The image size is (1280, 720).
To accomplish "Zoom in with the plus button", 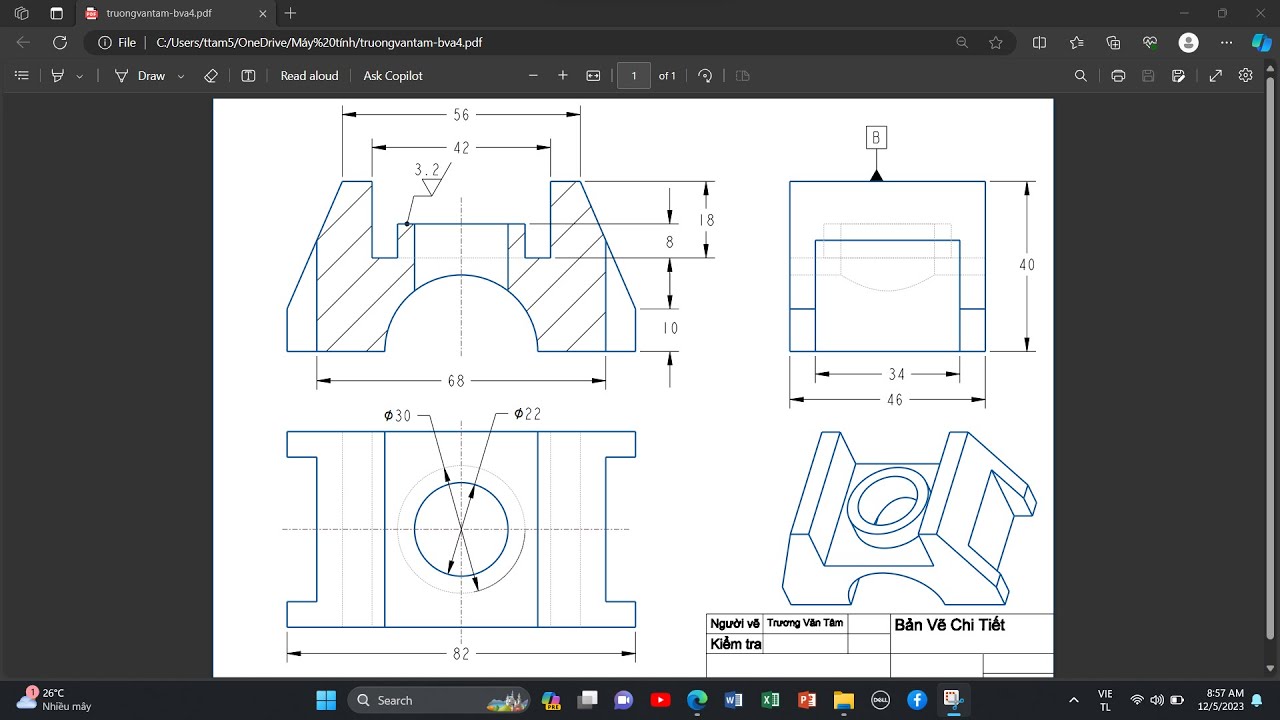I will tap(563, 76).
